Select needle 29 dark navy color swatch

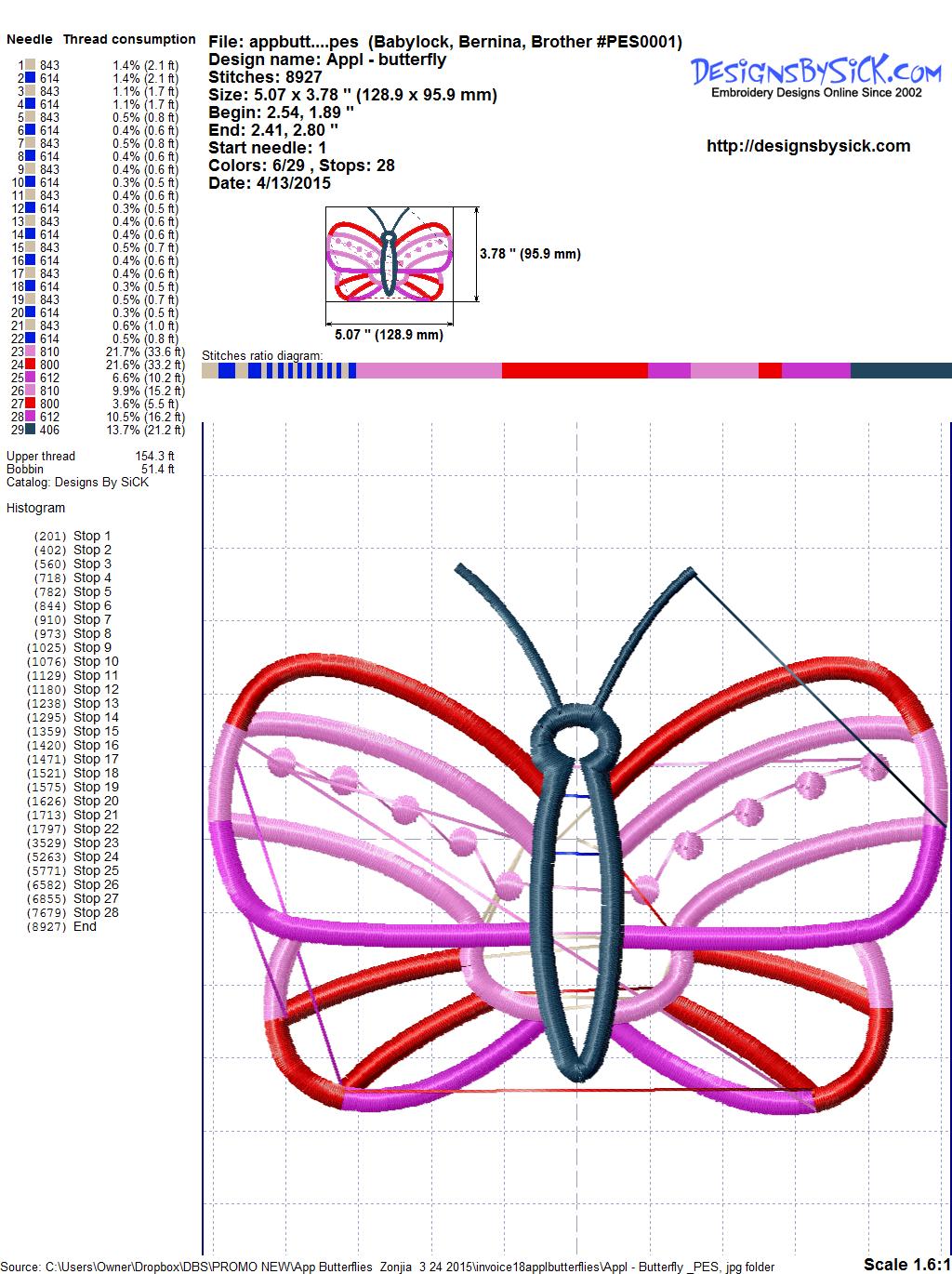(31, 430)
